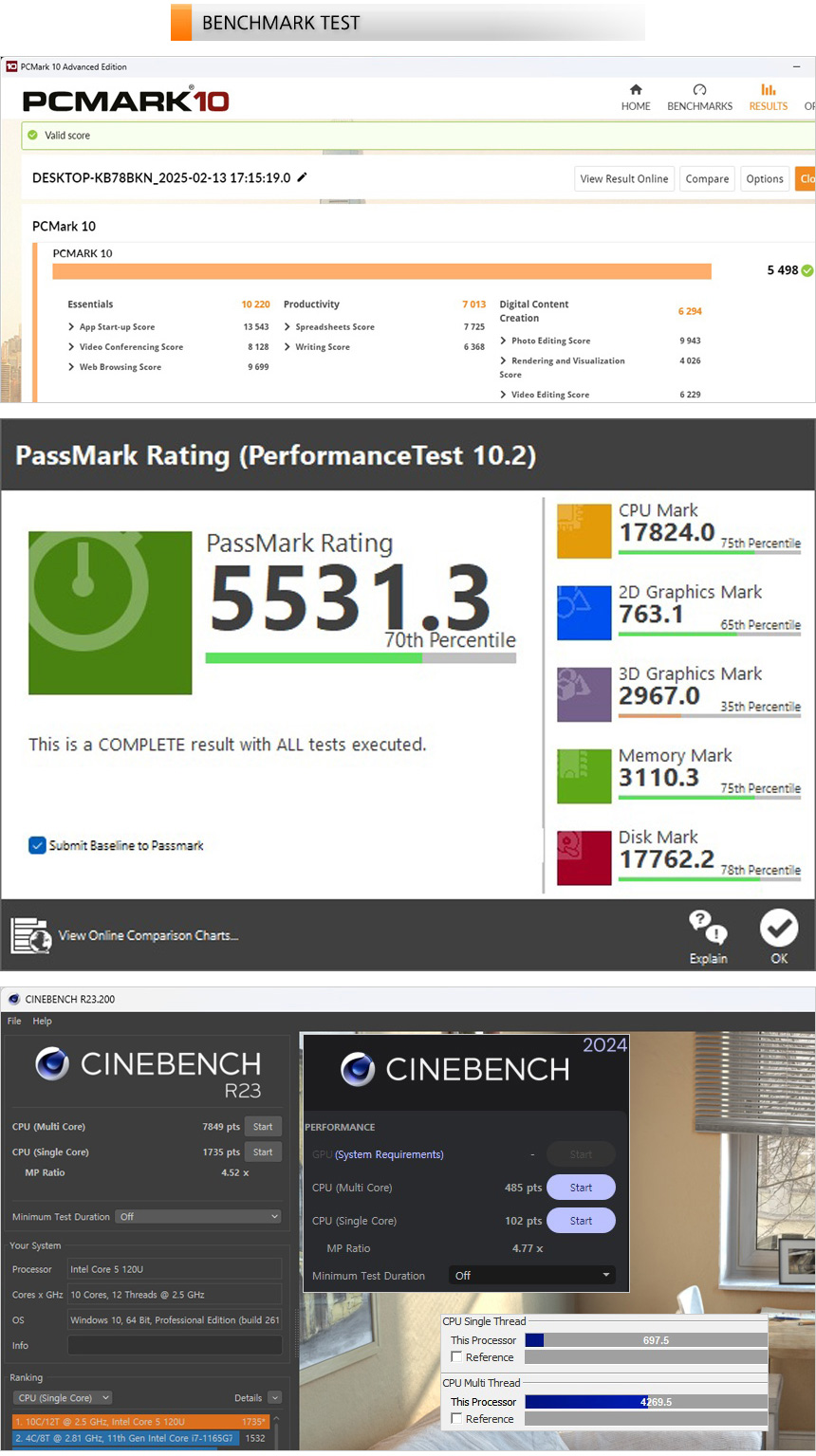Screen dimensions: 816x1456
Task: Enable the CPU Single Thread Reference checkbox
Action: 457,1357
